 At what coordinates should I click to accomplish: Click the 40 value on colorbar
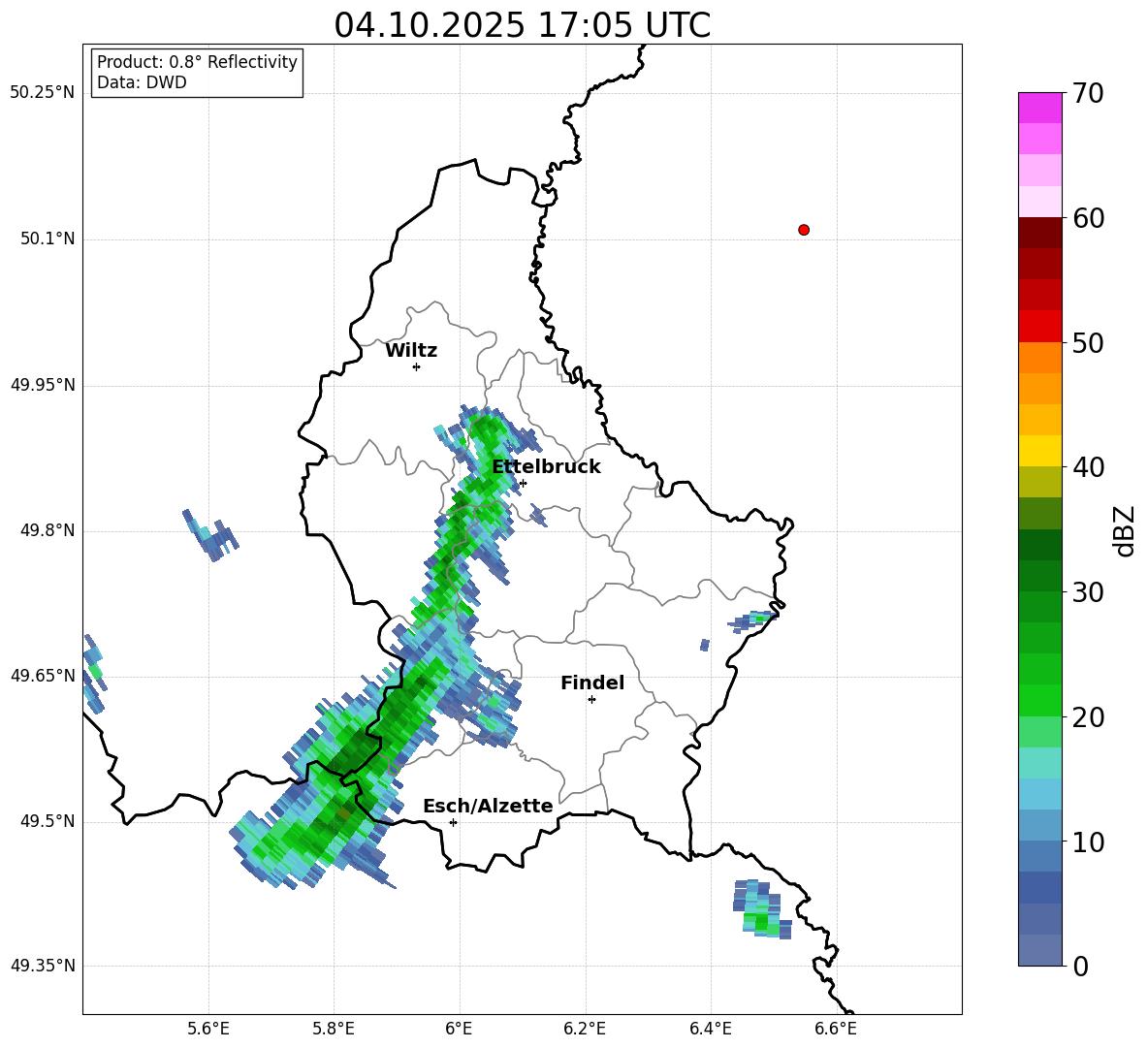[x=1088, y=467]
